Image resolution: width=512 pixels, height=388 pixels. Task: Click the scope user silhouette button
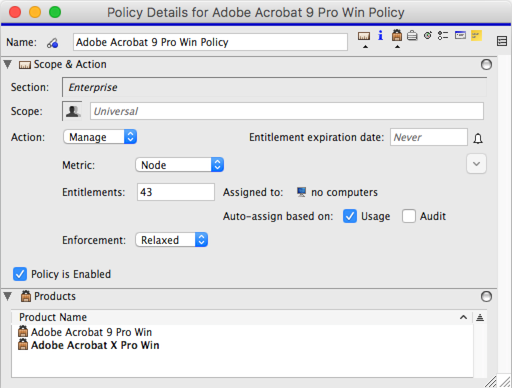click(72, 111)
